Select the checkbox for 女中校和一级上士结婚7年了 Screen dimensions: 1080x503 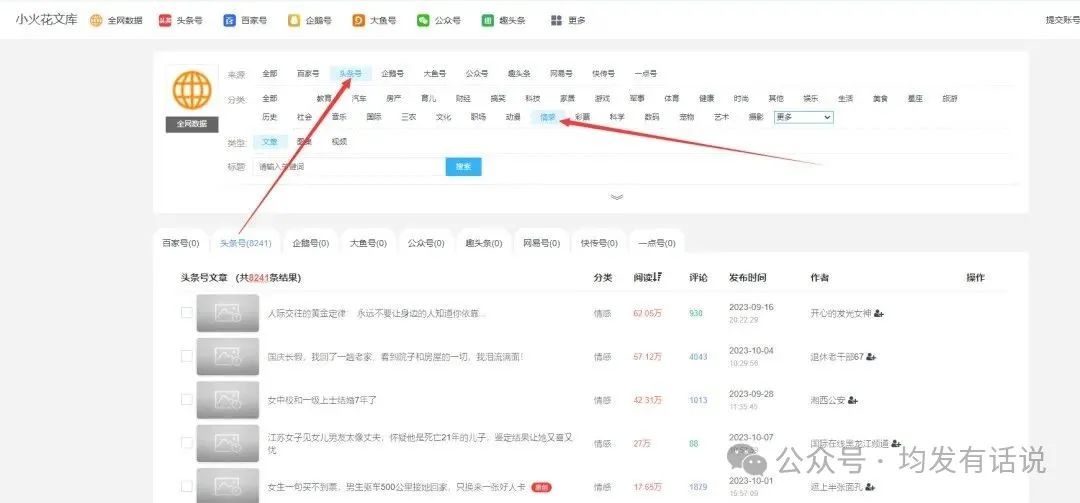187,399
